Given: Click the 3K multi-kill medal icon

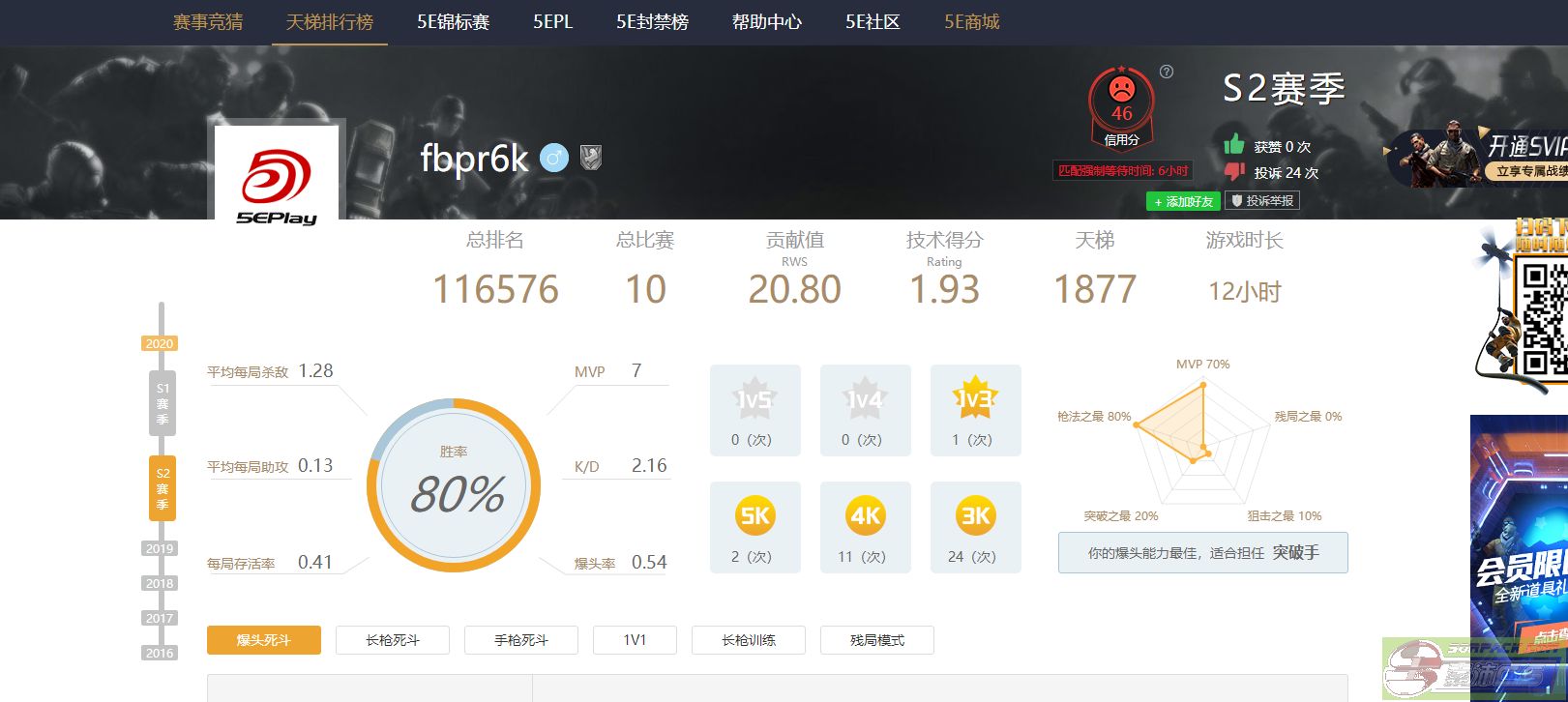Looking at the screenshot, I should click(x=975, y=516).
